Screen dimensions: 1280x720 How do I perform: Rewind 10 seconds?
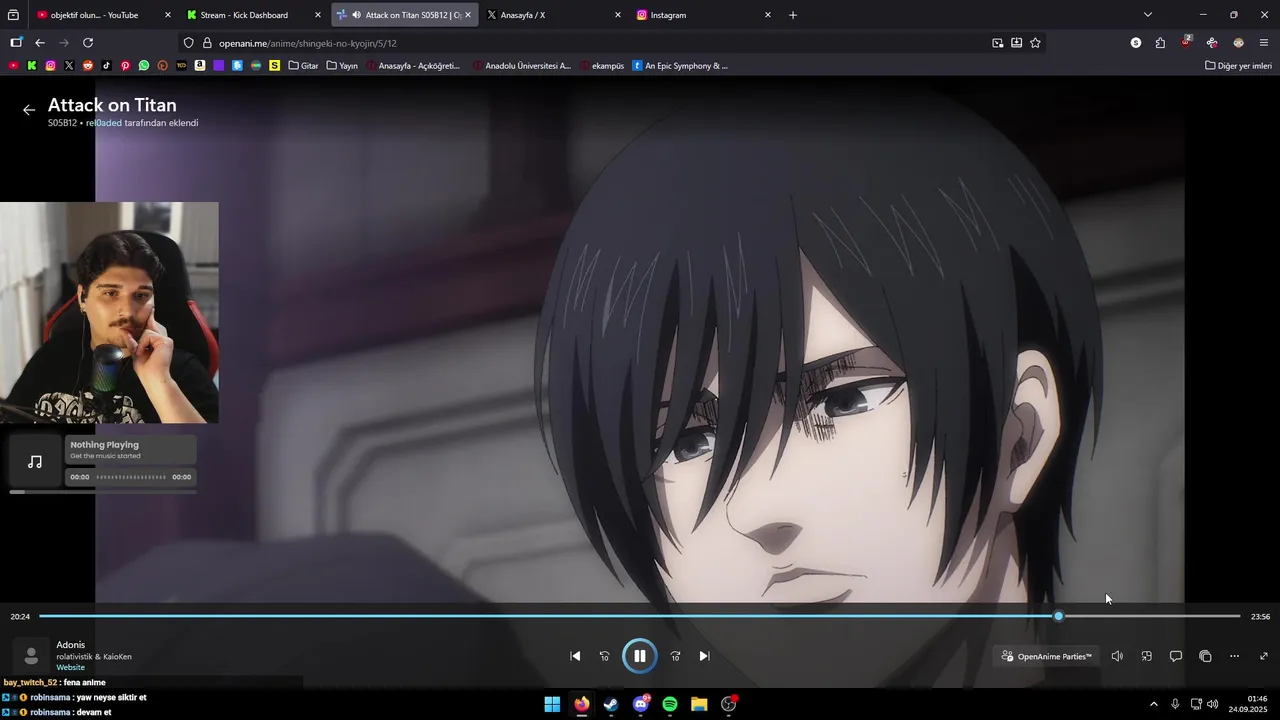tap(604, 656)
